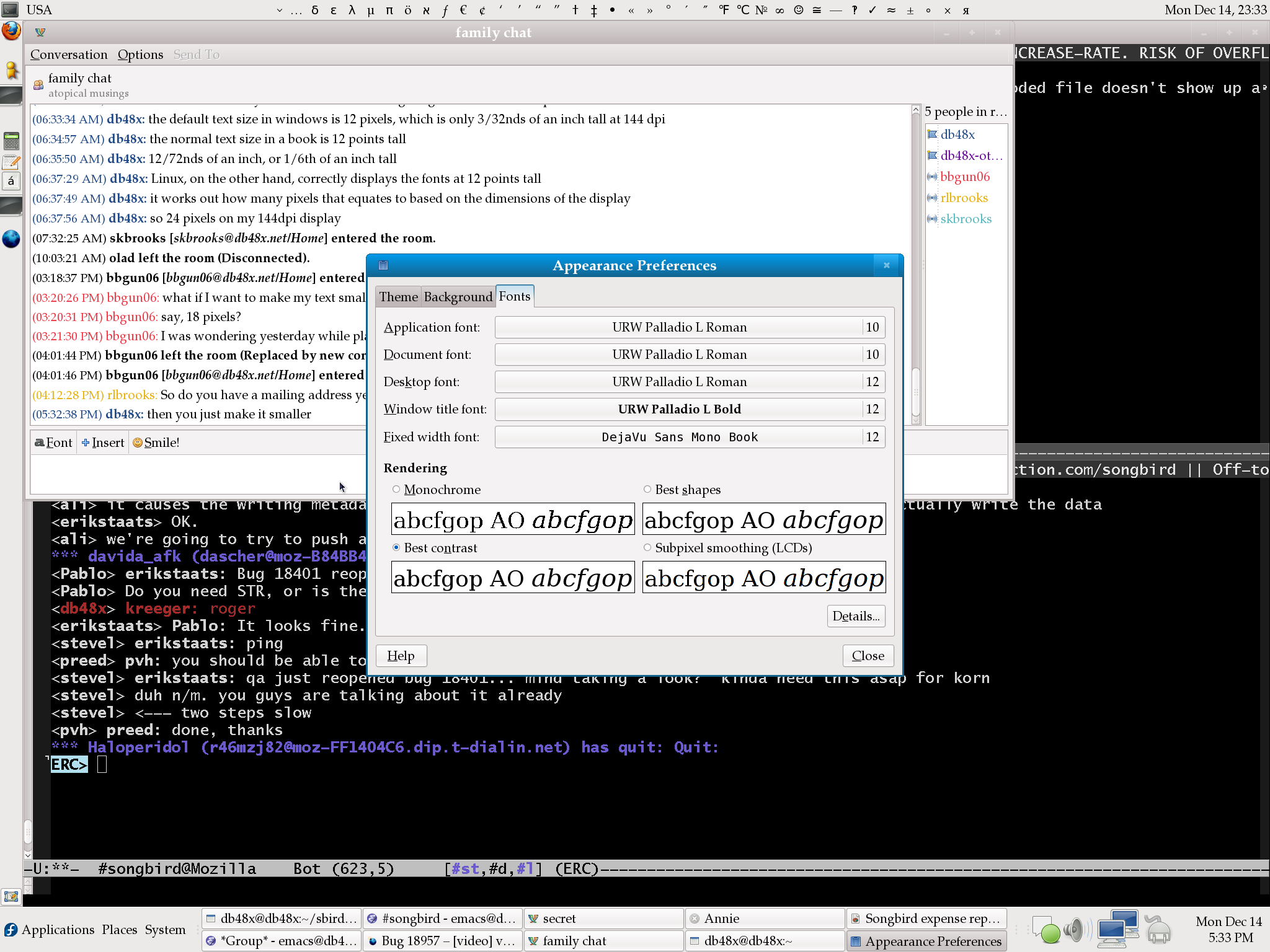Image resolution: width=1270 pixels, height=952 pixels.
Task: Select Subpixel smoothing (LCDs) rendering
Action: 728,548
